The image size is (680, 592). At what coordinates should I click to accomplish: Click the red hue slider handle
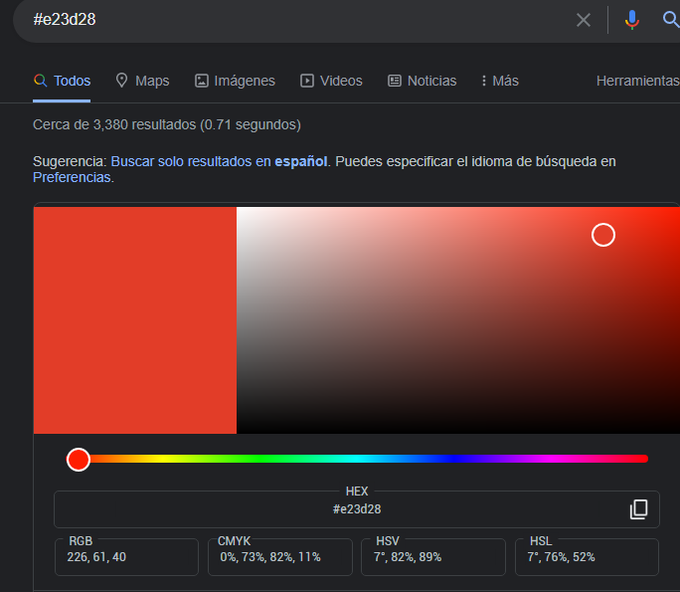[x=78, y=459]
